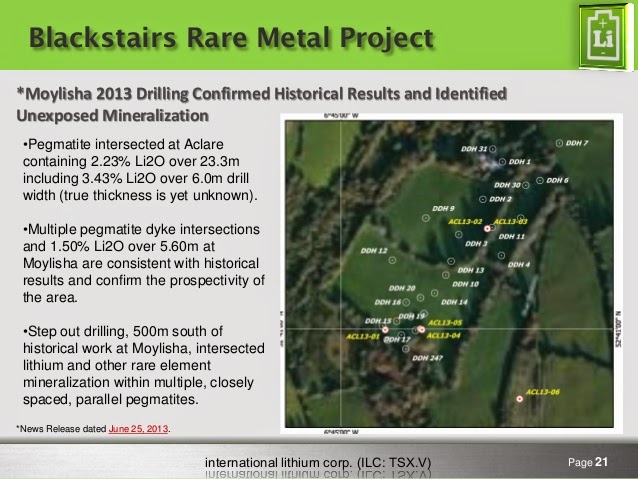The image size is (638, 479).
Task: Select the ACL13-05 drill hole marker
Action: point(422,329)
